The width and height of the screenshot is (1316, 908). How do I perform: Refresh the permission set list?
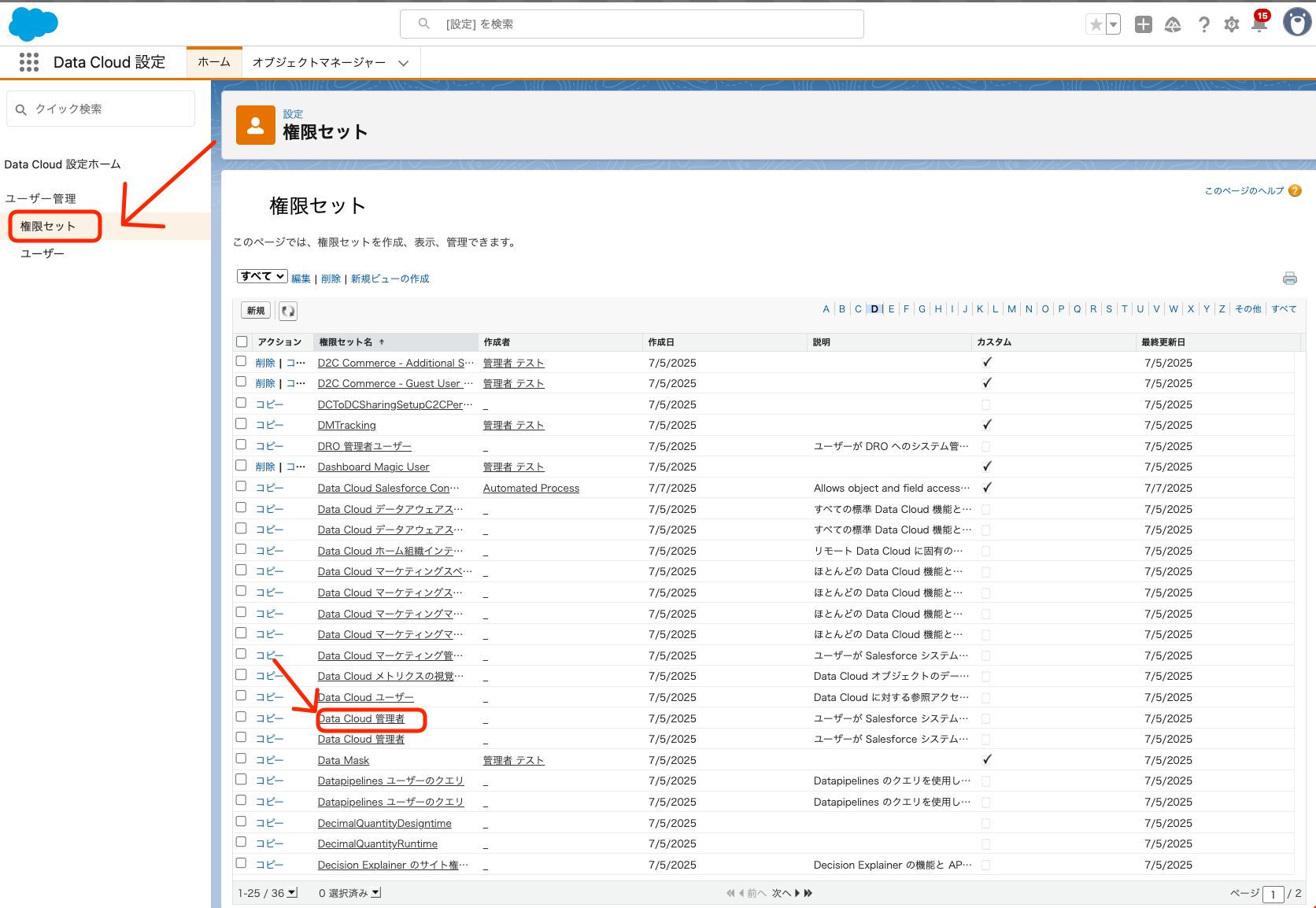(287, 310)
